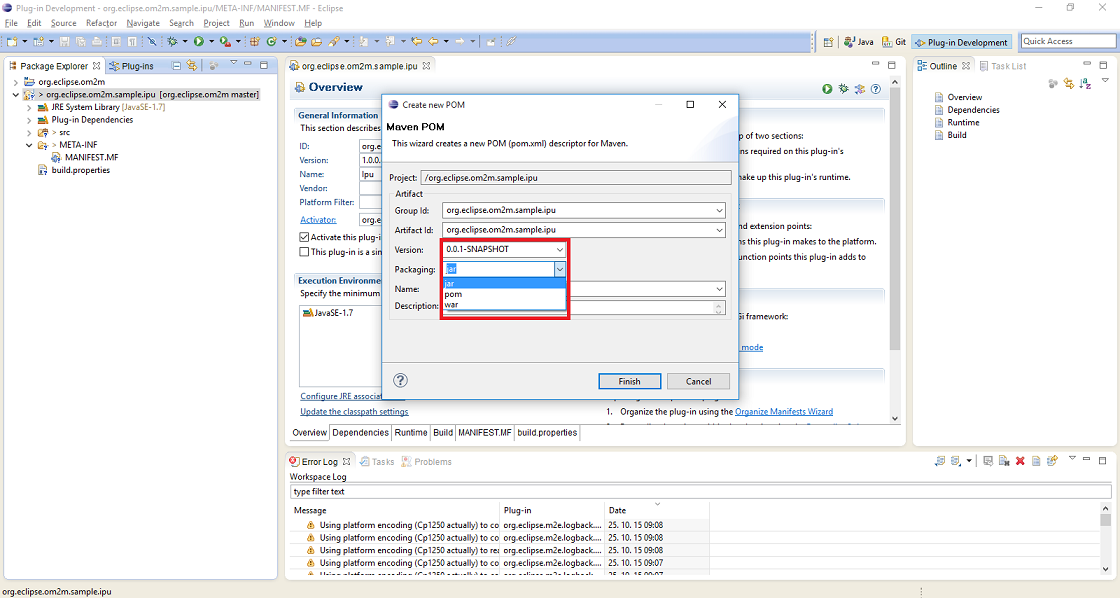Open the Refactor menu
Image resolution: width=1120 pixels, height=598 pixels.
point(101,23)
